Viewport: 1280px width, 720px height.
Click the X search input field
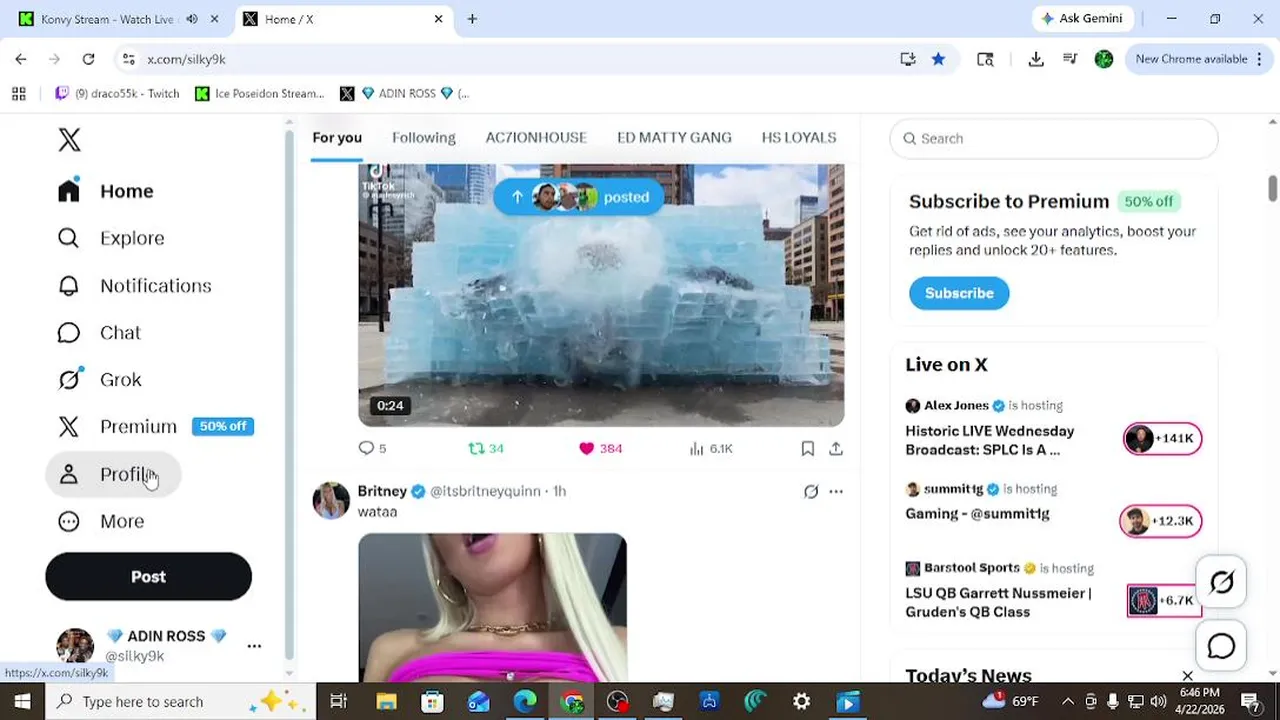tap(1054, 139)
